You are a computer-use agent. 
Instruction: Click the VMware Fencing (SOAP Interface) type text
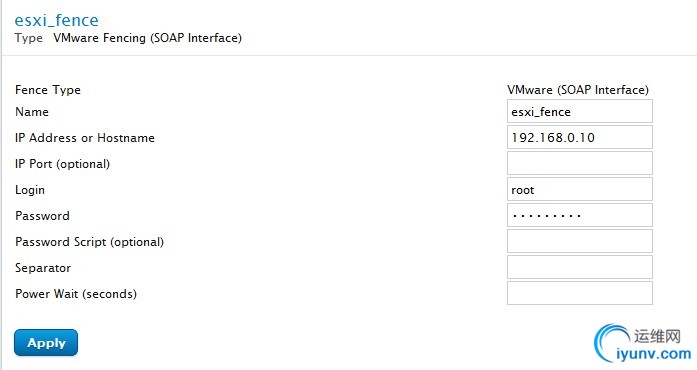(148, 38)
